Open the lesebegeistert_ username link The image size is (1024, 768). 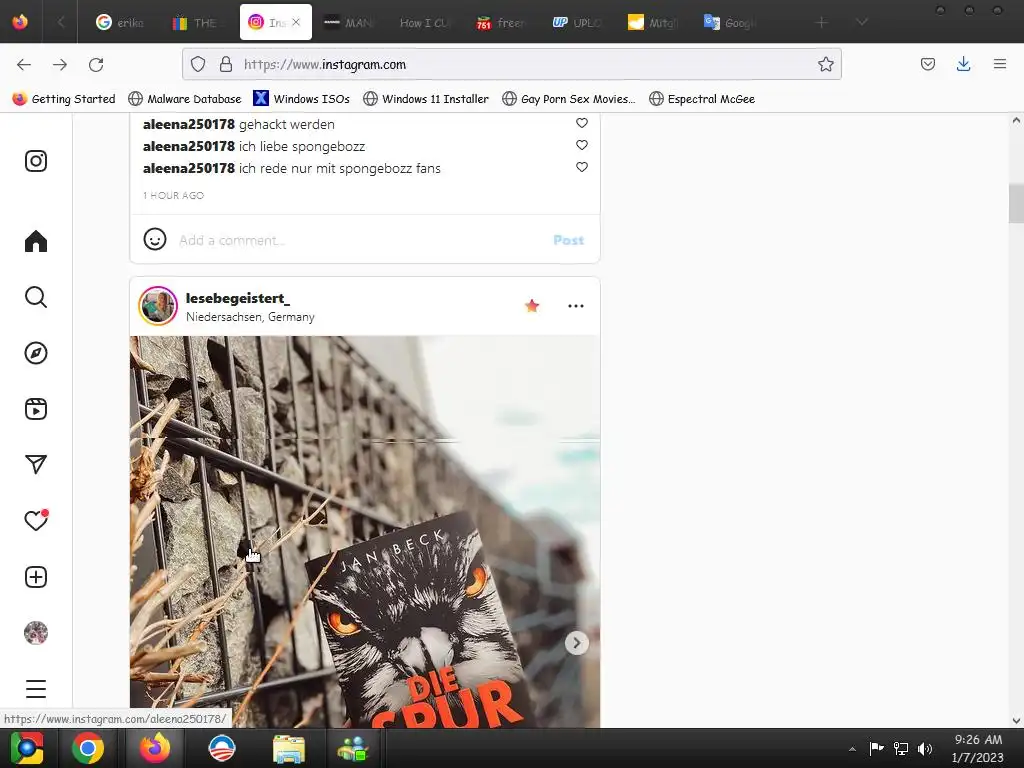tap(238, 298)
